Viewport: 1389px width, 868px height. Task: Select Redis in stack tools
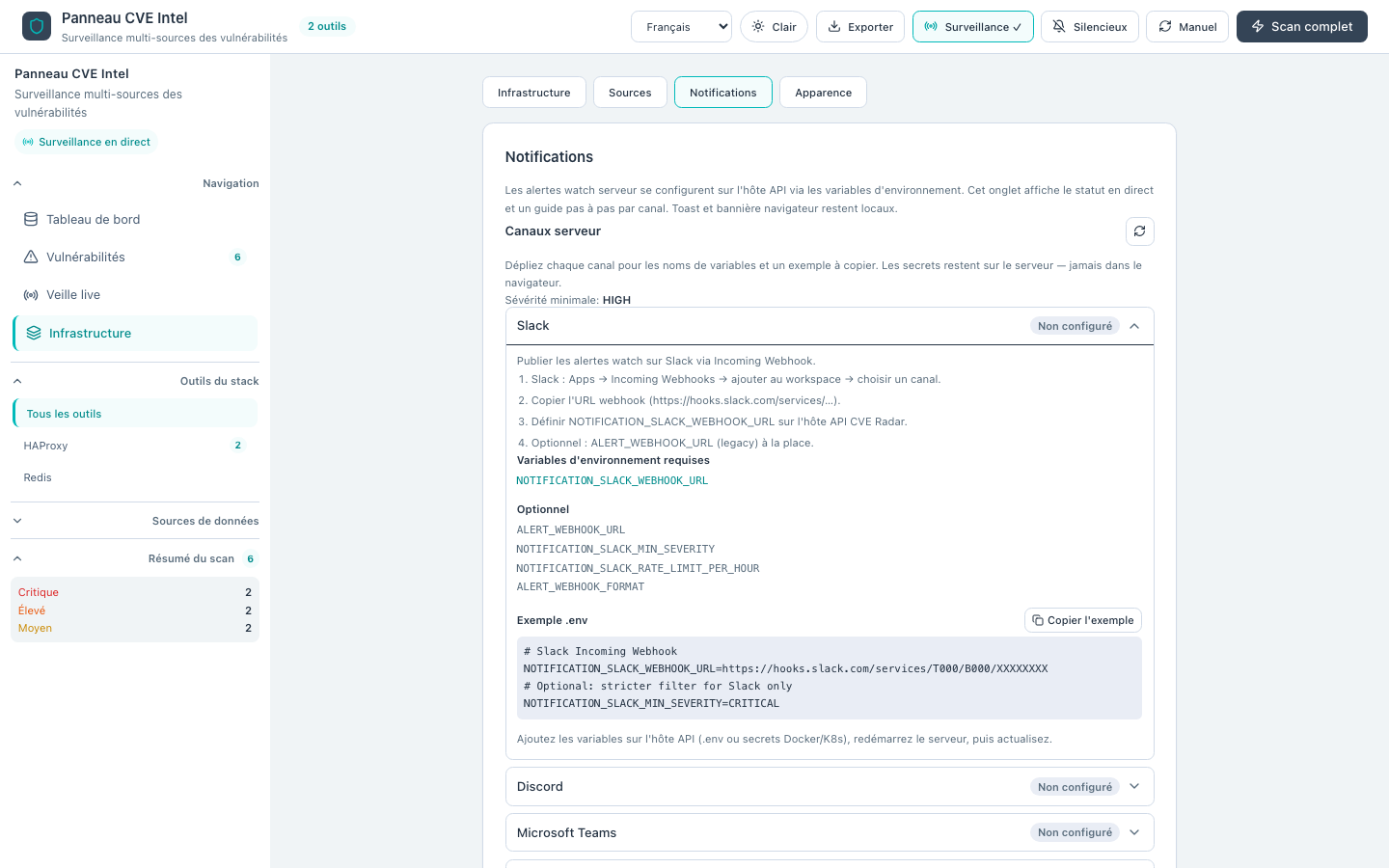135,477
